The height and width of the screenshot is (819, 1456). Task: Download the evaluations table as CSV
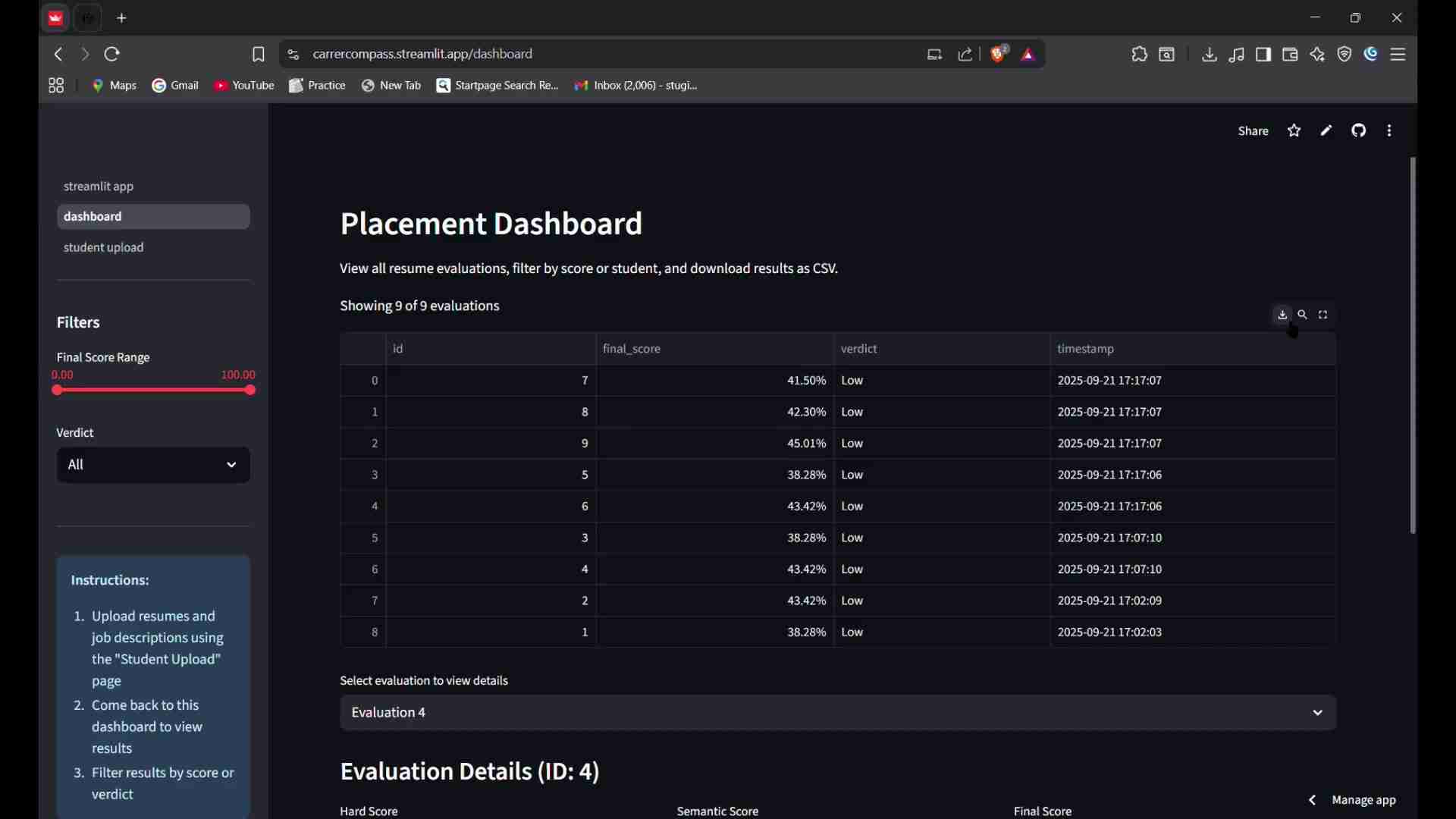[1282, 315]
